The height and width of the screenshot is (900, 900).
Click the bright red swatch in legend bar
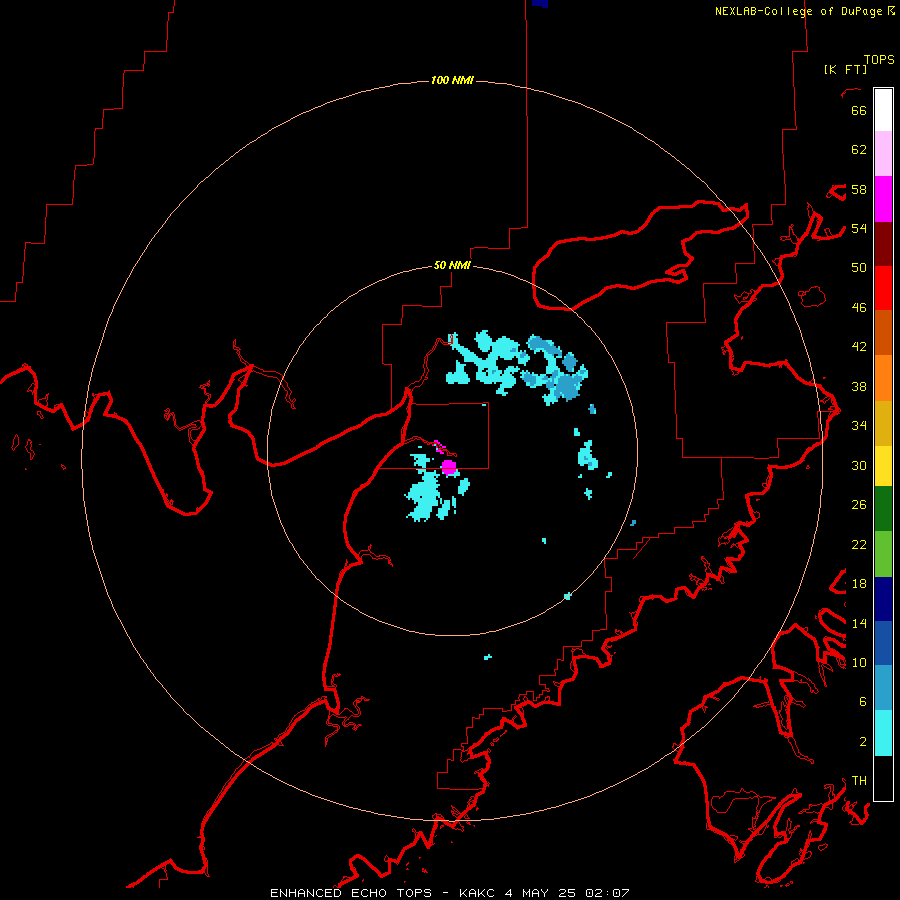click(883, 288)
